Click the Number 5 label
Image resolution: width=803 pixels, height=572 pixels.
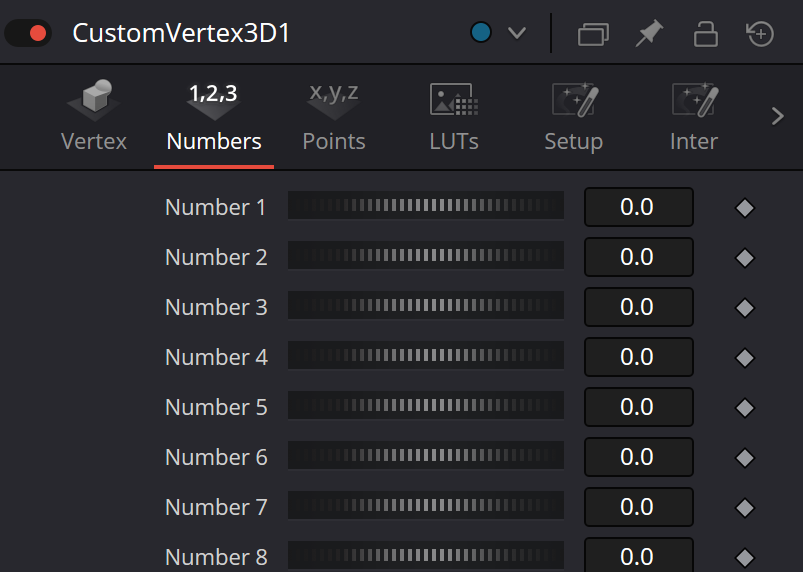[x=216, y=407]
